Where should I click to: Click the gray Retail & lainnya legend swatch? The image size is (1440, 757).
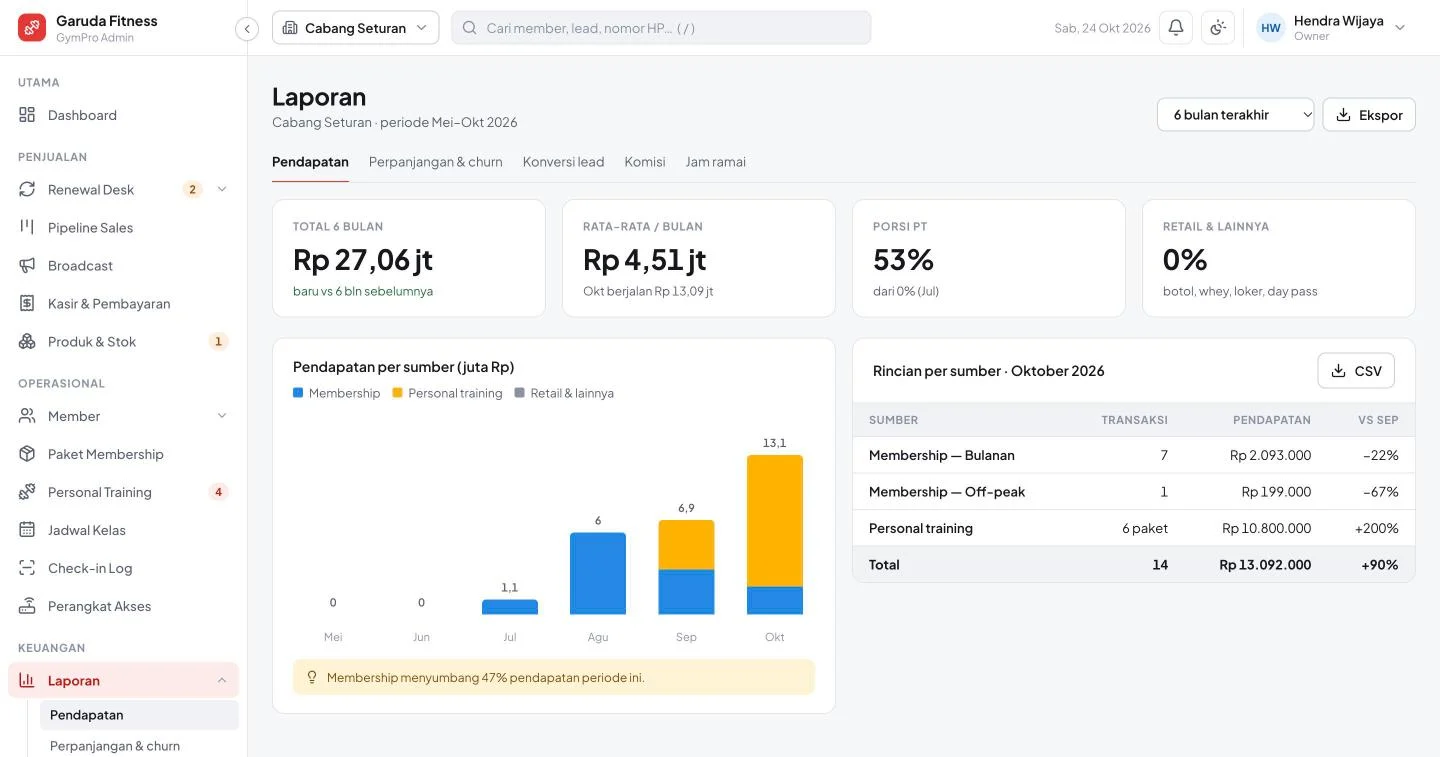[x=520, y=393]
